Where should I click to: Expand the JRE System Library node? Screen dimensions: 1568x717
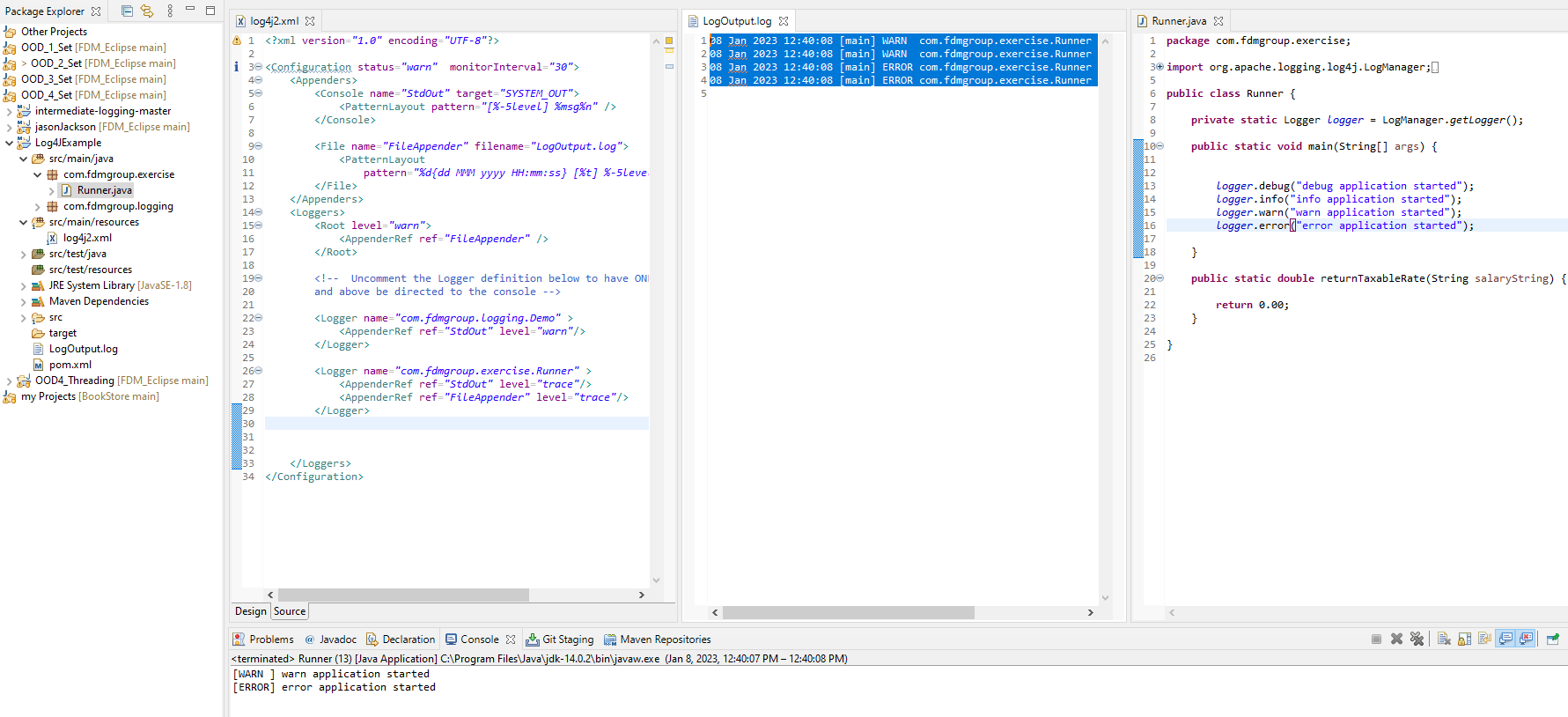click(24, 285)
